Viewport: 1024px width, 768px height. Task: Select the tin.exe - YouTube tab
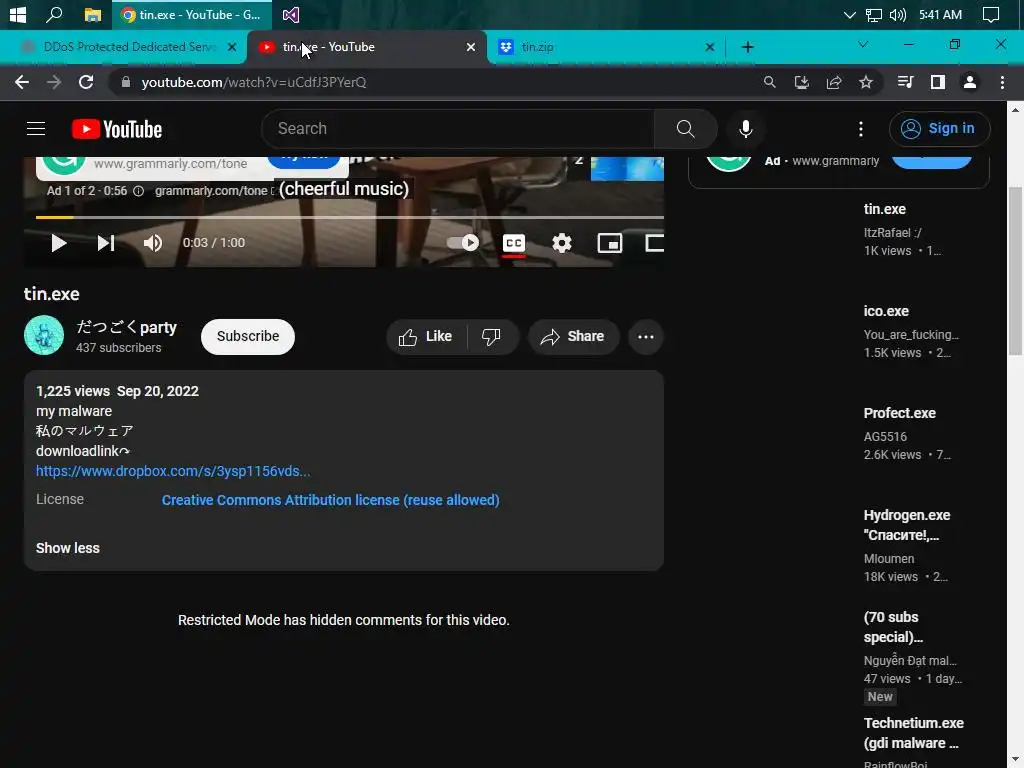pyautogui.click(x=366, y=47)
